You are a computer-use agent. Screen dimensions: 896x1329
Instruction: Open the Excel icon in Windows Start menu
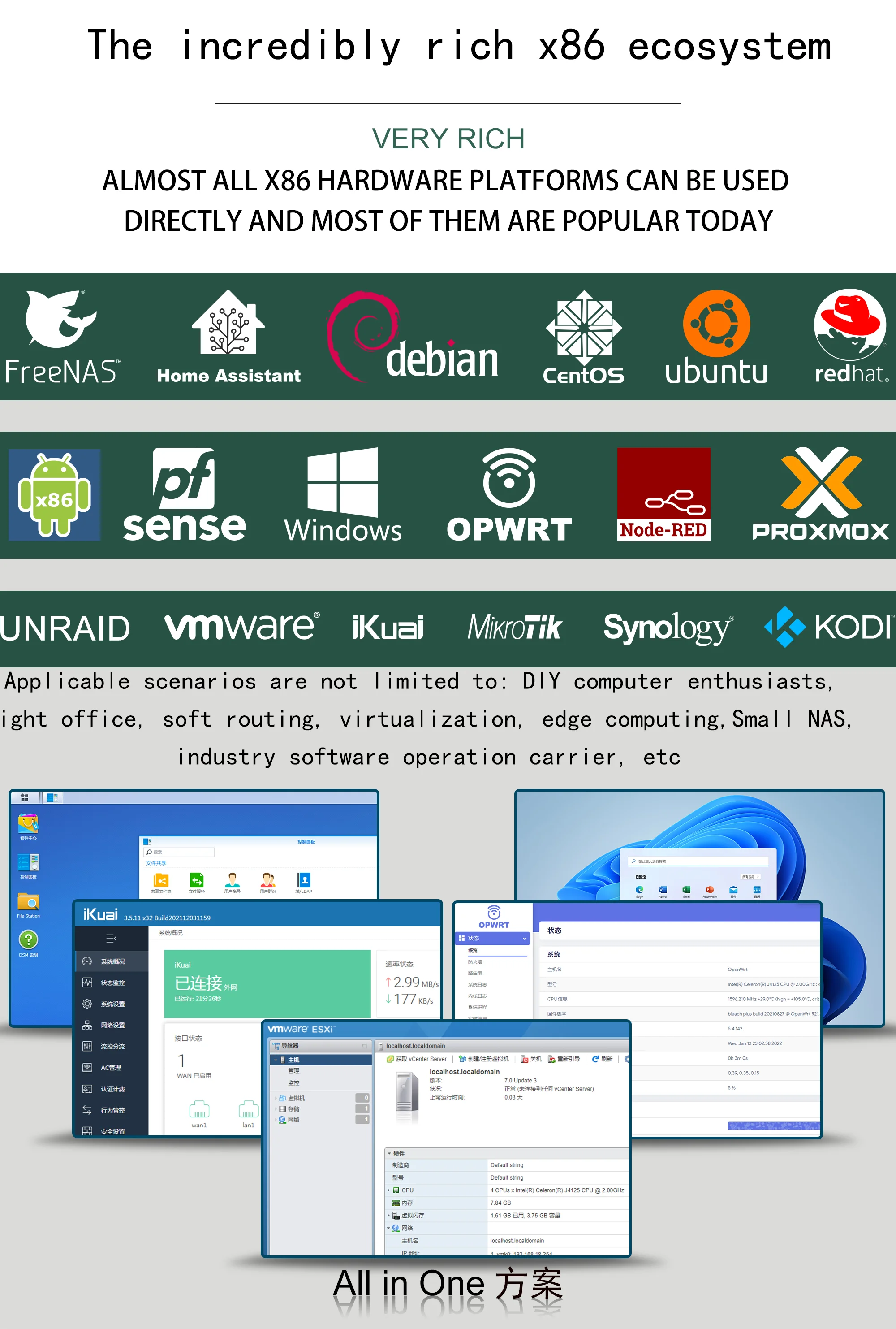click(x=686, y=890)
